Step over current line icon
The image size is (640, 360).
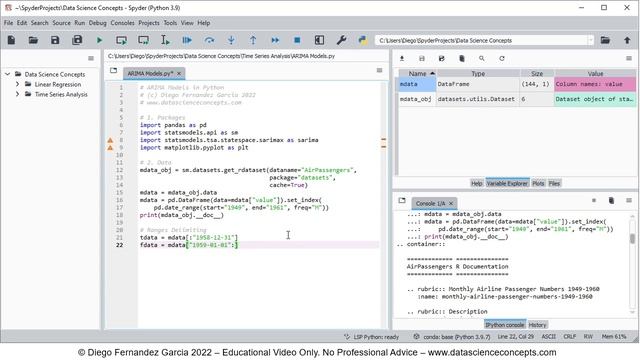(x=209, y=40)
